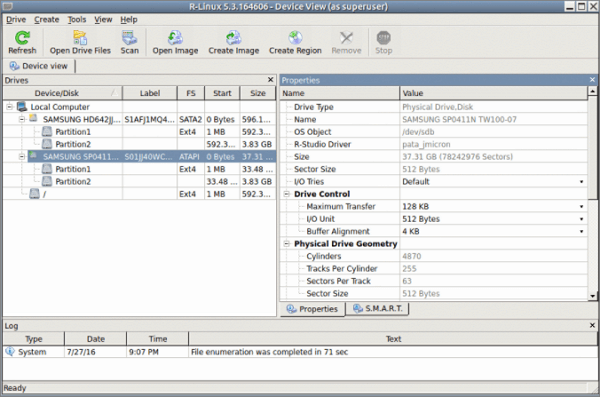Click the Local Computer icon in Drives

tap(22, 106)
